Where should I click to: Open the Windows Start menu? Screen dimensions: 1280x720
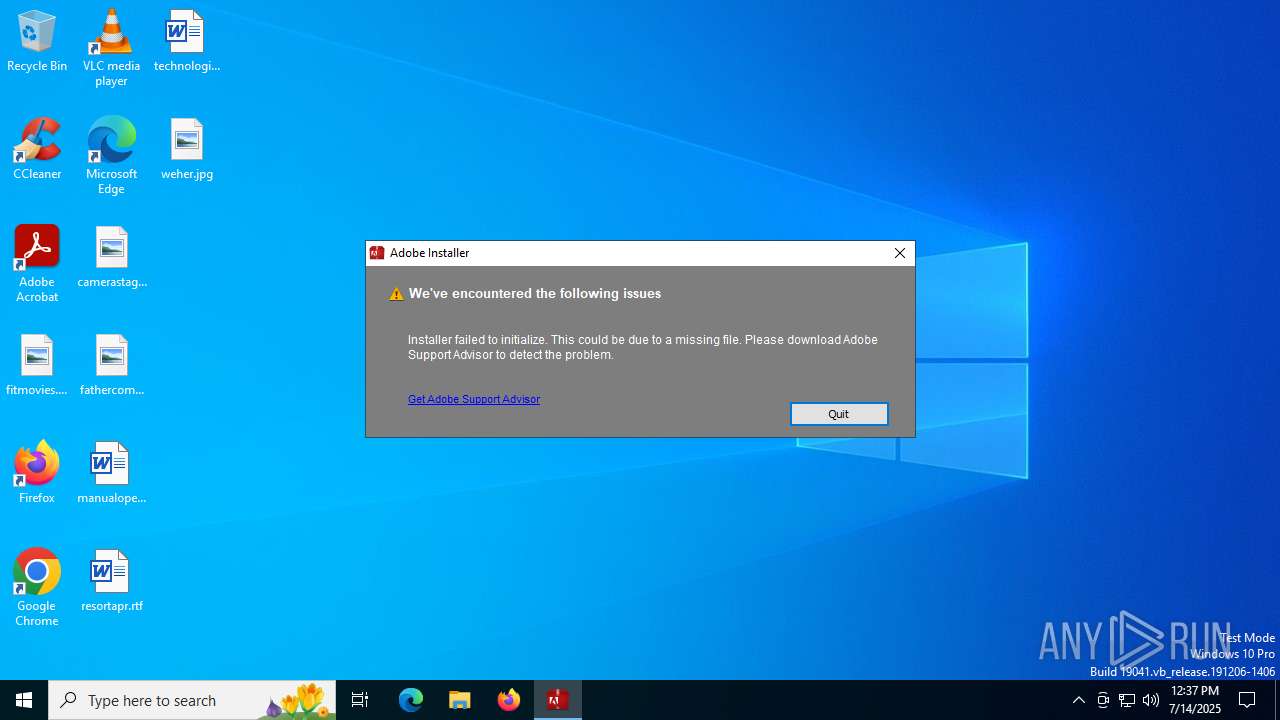click(24, 700)
